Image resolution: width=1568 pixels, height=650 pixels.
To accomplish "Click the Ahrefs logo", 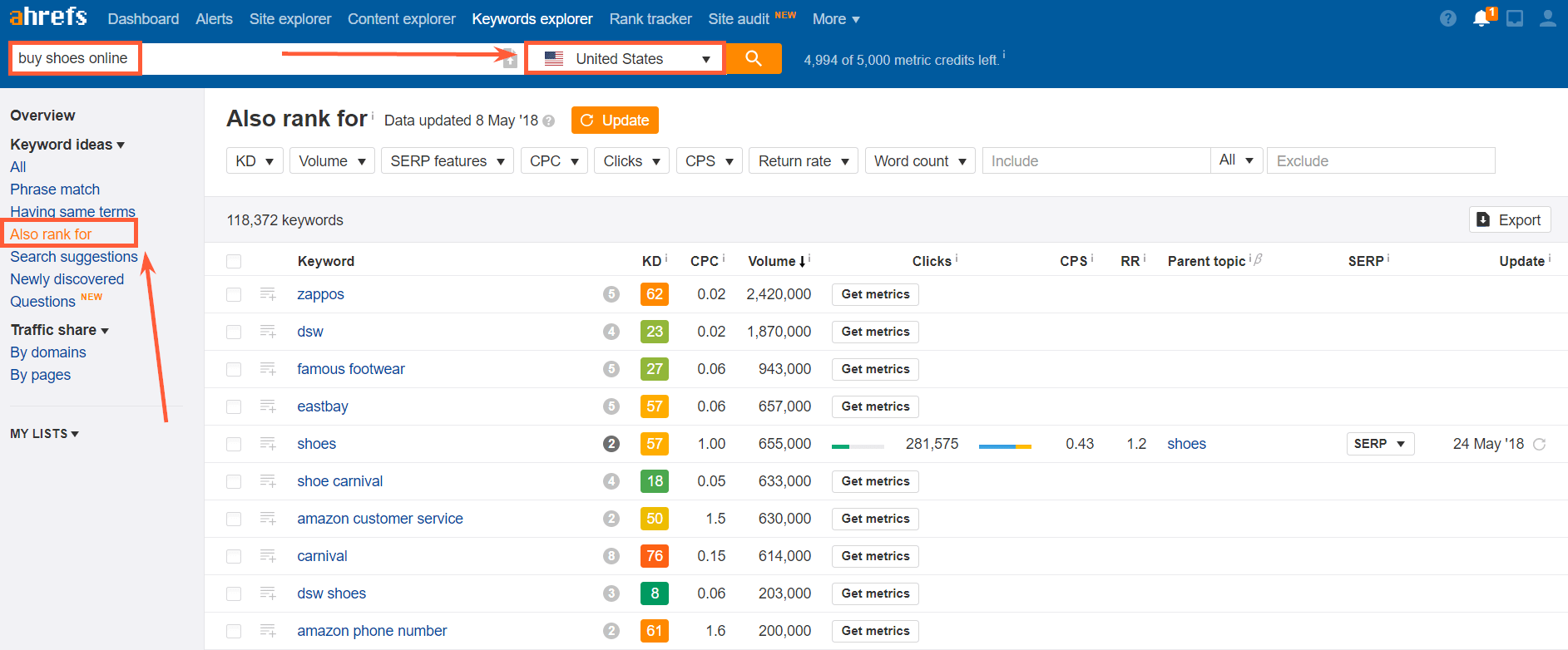I will tap(48, 17).
